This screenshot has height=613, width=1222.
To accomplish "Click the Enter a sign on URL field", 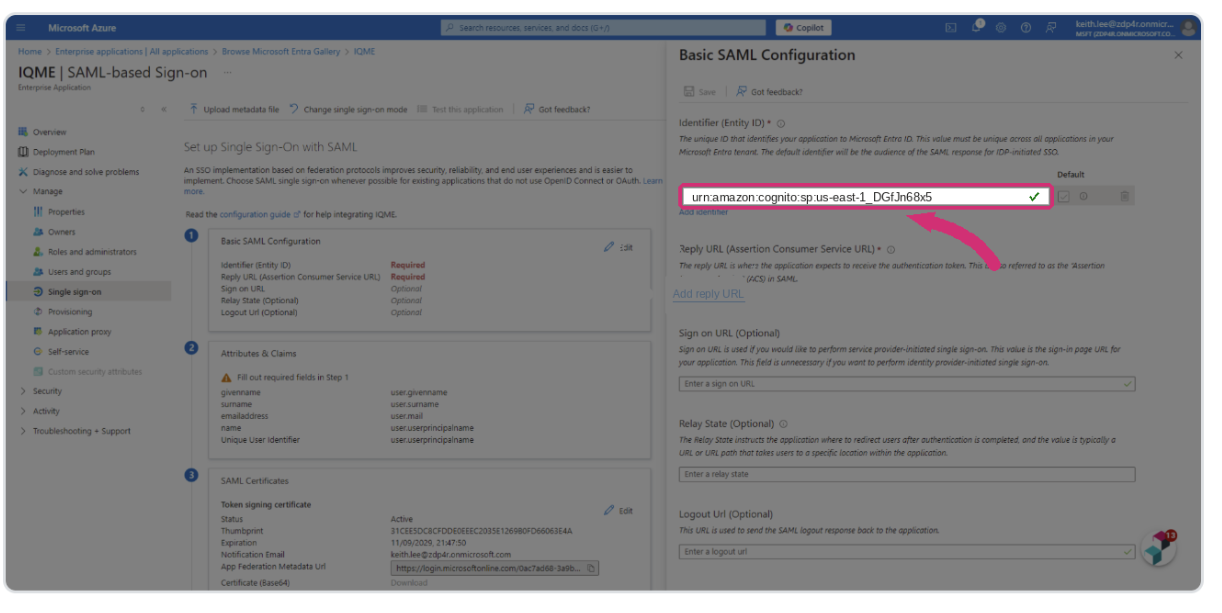I will click(907, 384).
